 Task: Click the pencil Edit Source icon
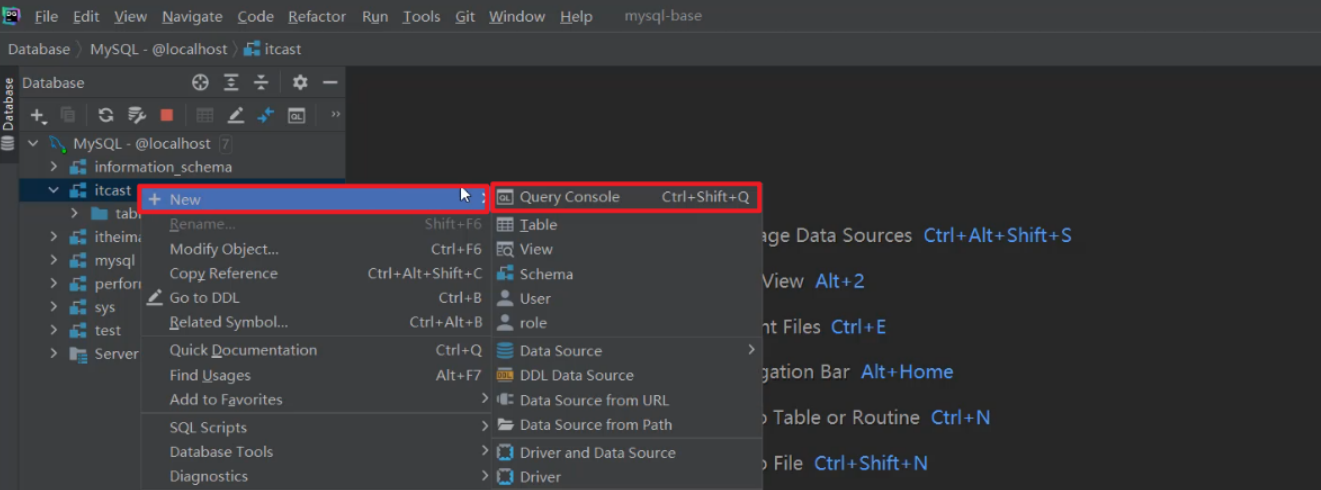(235, 115)
